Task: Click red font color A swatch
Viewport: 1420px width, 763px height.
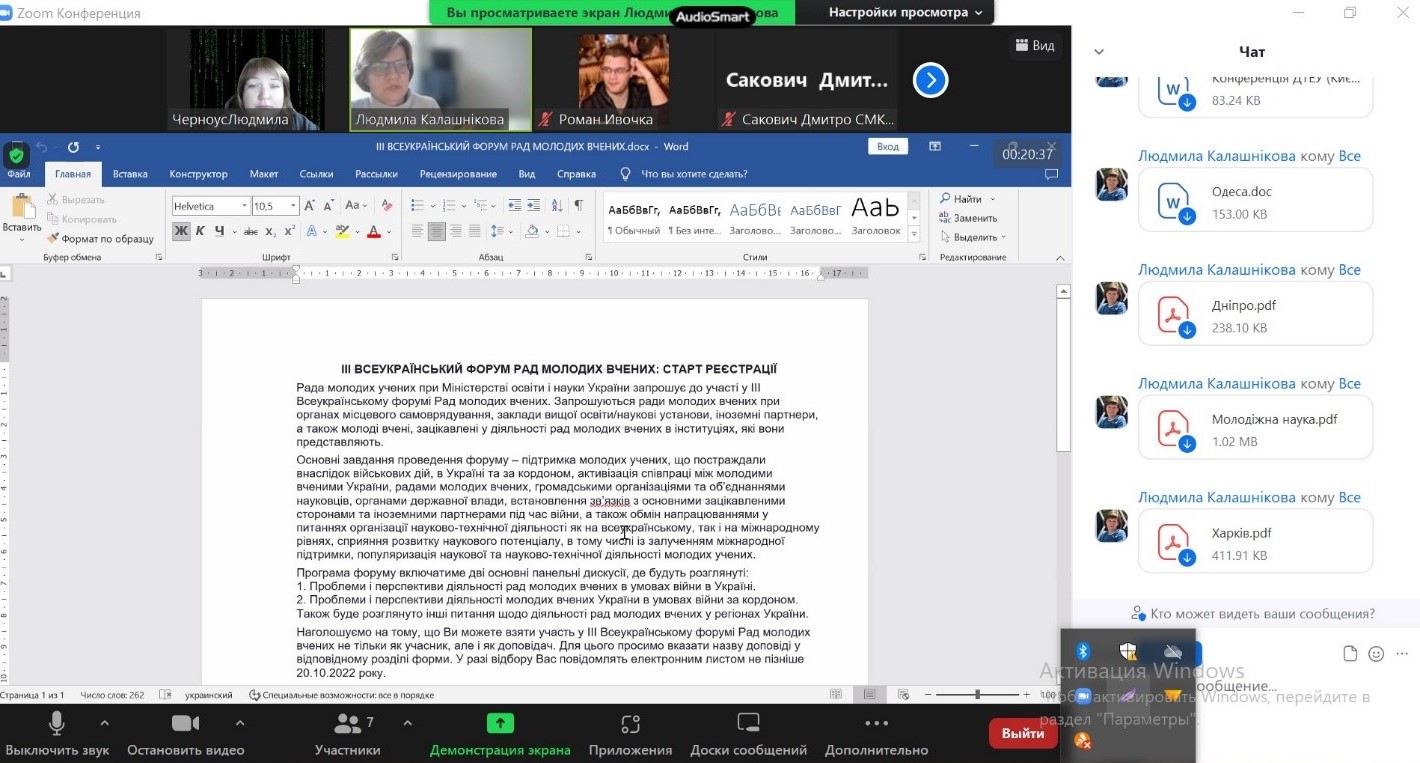Action: pyautogui.click(x=374, y=231)
